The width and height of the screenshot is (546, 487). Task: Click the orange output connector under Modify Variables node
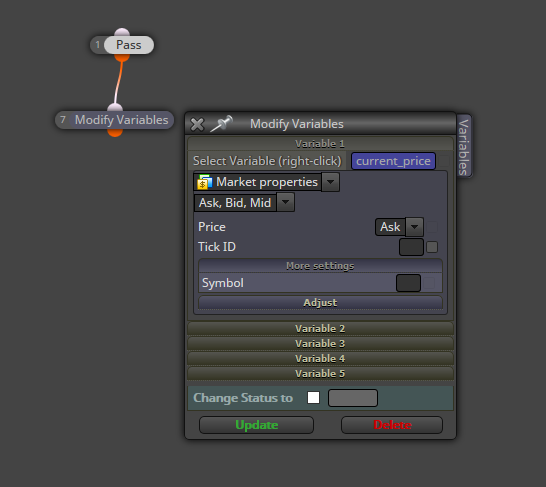(x=115, y=133)
